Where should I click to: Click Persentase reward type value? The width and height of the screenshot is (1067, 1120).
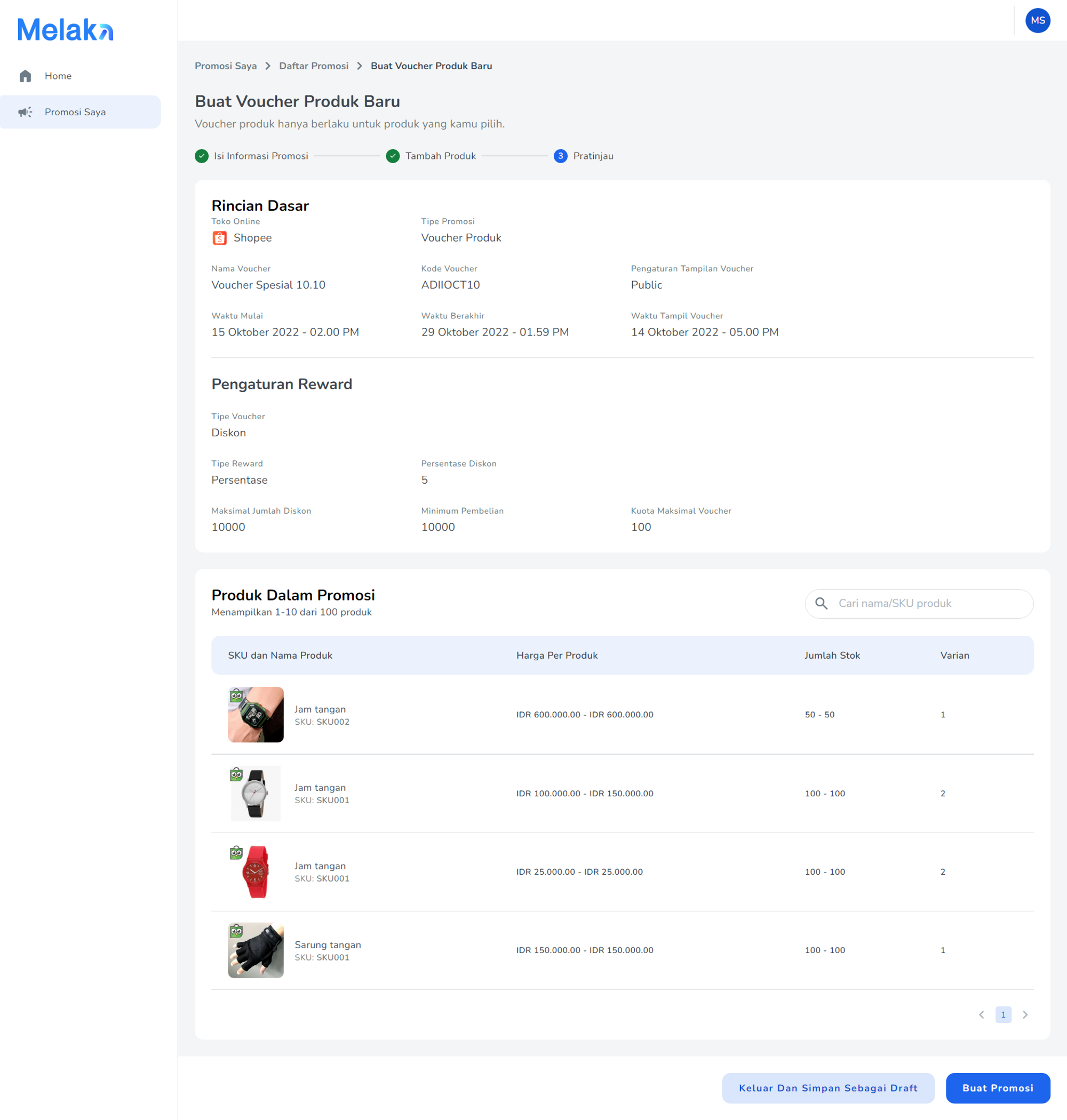pos(240,480)
